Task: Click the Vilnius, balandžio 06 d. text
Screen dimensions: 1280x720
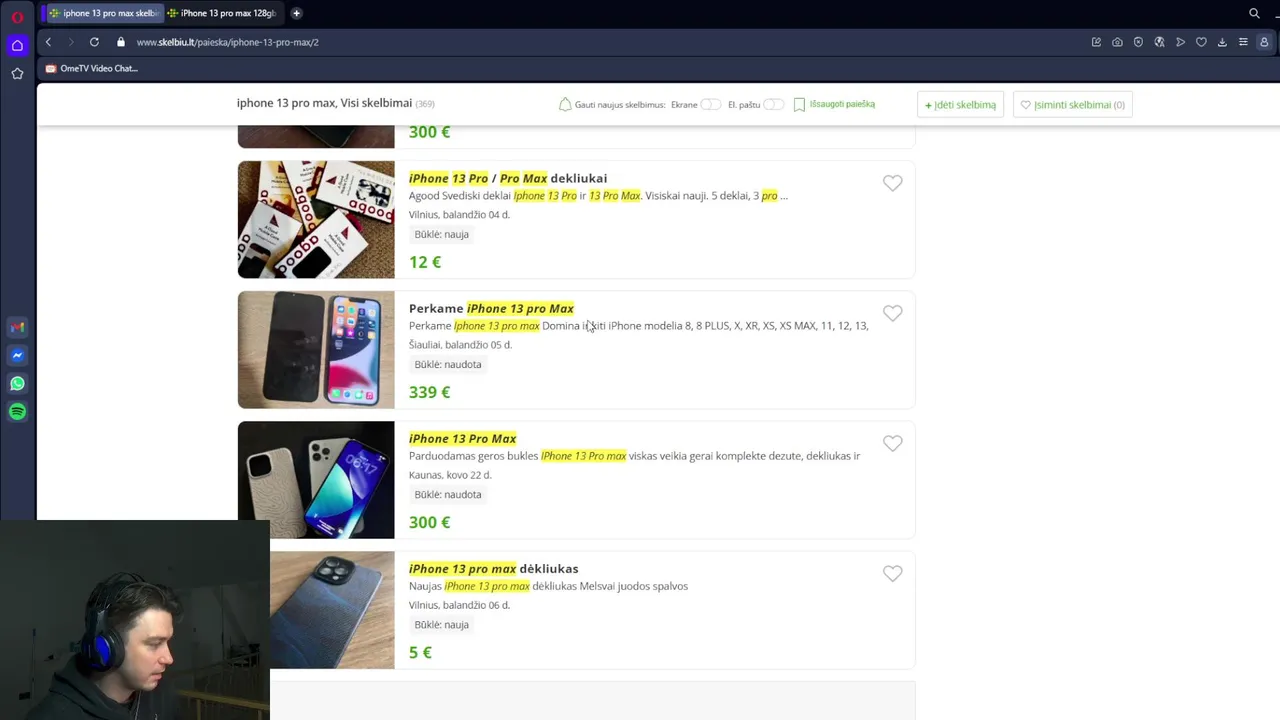Action: (x=459, y=605)
